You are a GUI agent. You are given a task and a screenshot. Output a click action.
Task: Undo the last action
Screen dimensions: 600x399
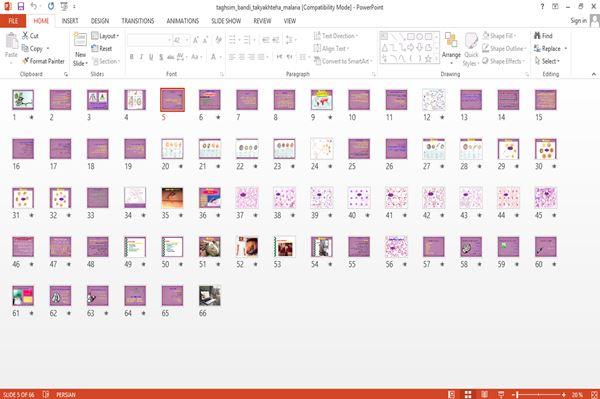[34, 6]
